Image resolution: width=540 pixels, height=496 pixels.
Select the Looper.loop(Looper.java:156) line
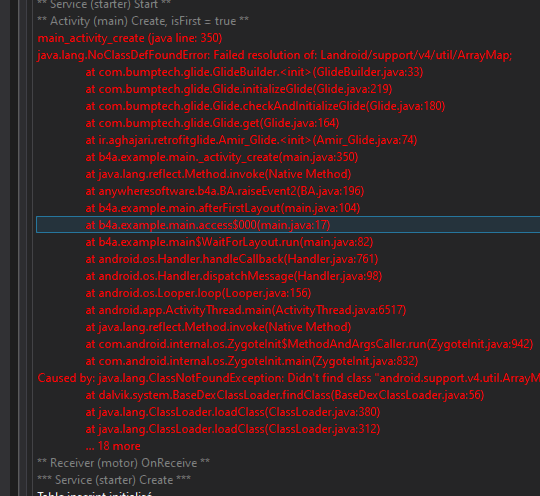point(198,293)
